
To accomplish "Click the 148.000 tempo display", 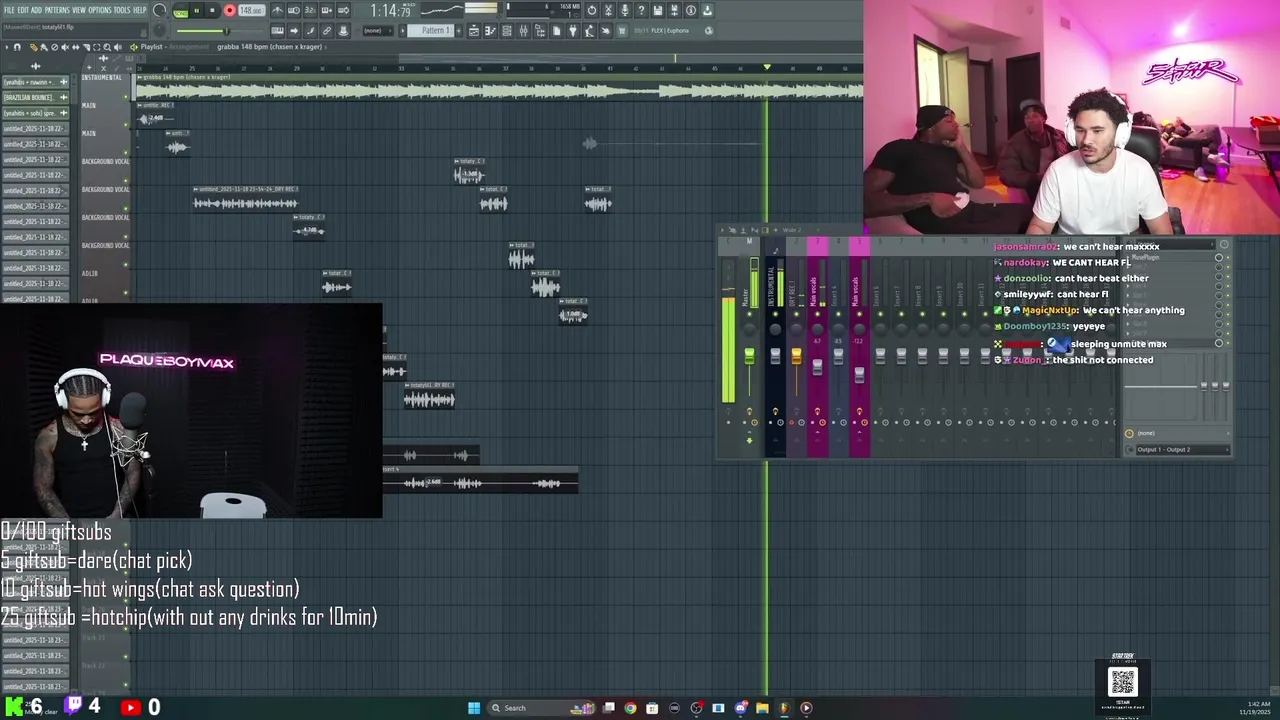I will pyautogui.click(x=251, y=10).
